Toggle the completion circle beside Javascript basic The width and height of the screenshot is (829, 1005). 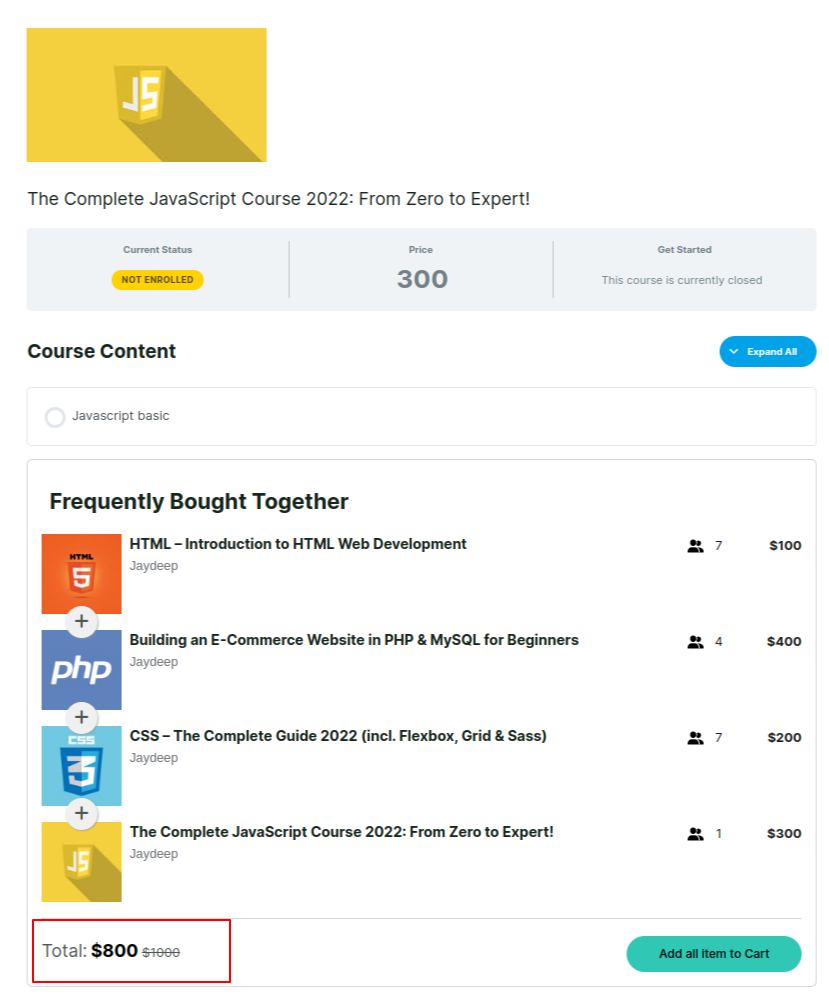tap(55, 417)
